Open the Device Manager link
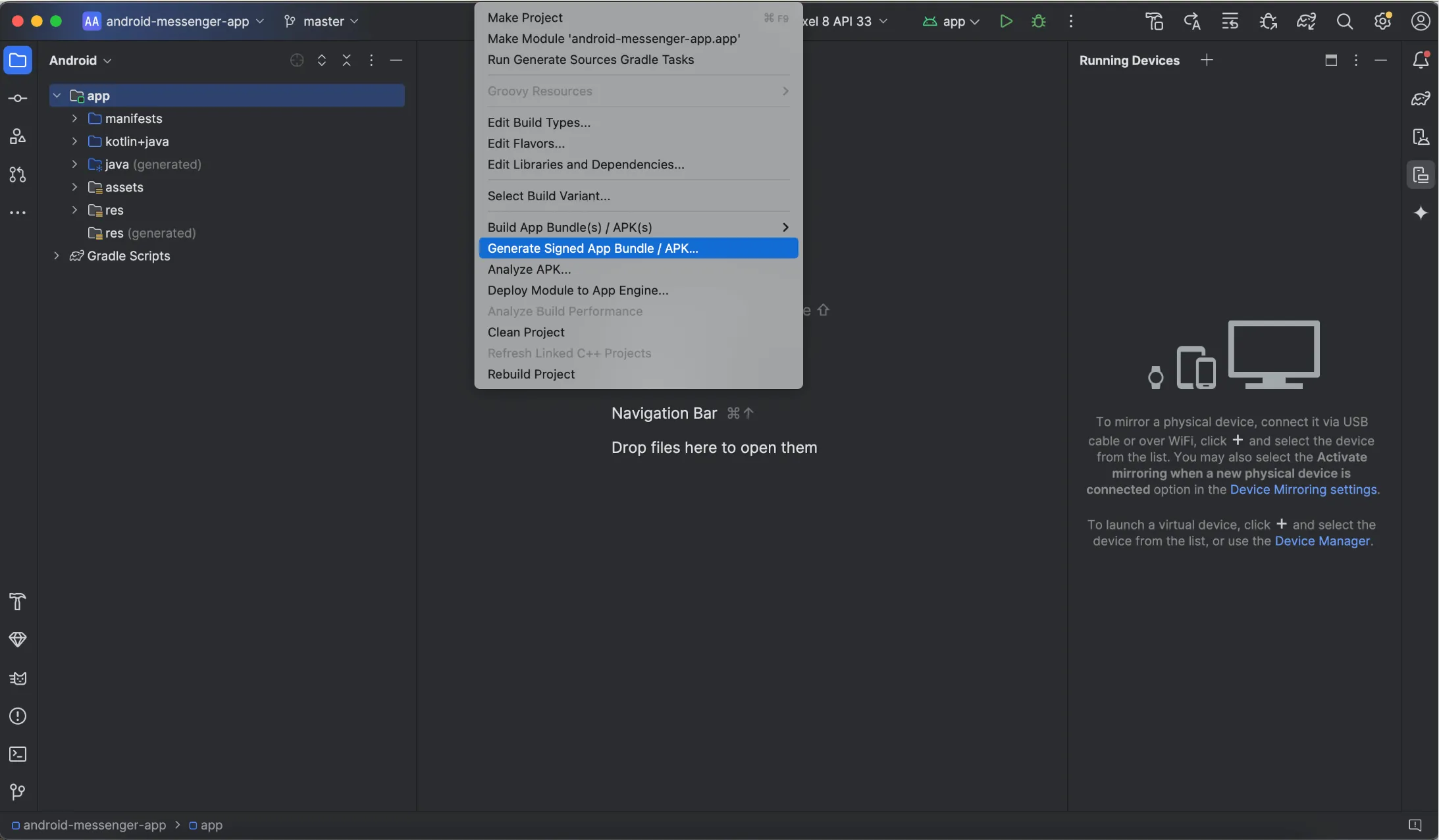This screenshot has height=840, width=1439. [x=1322, y=541]
